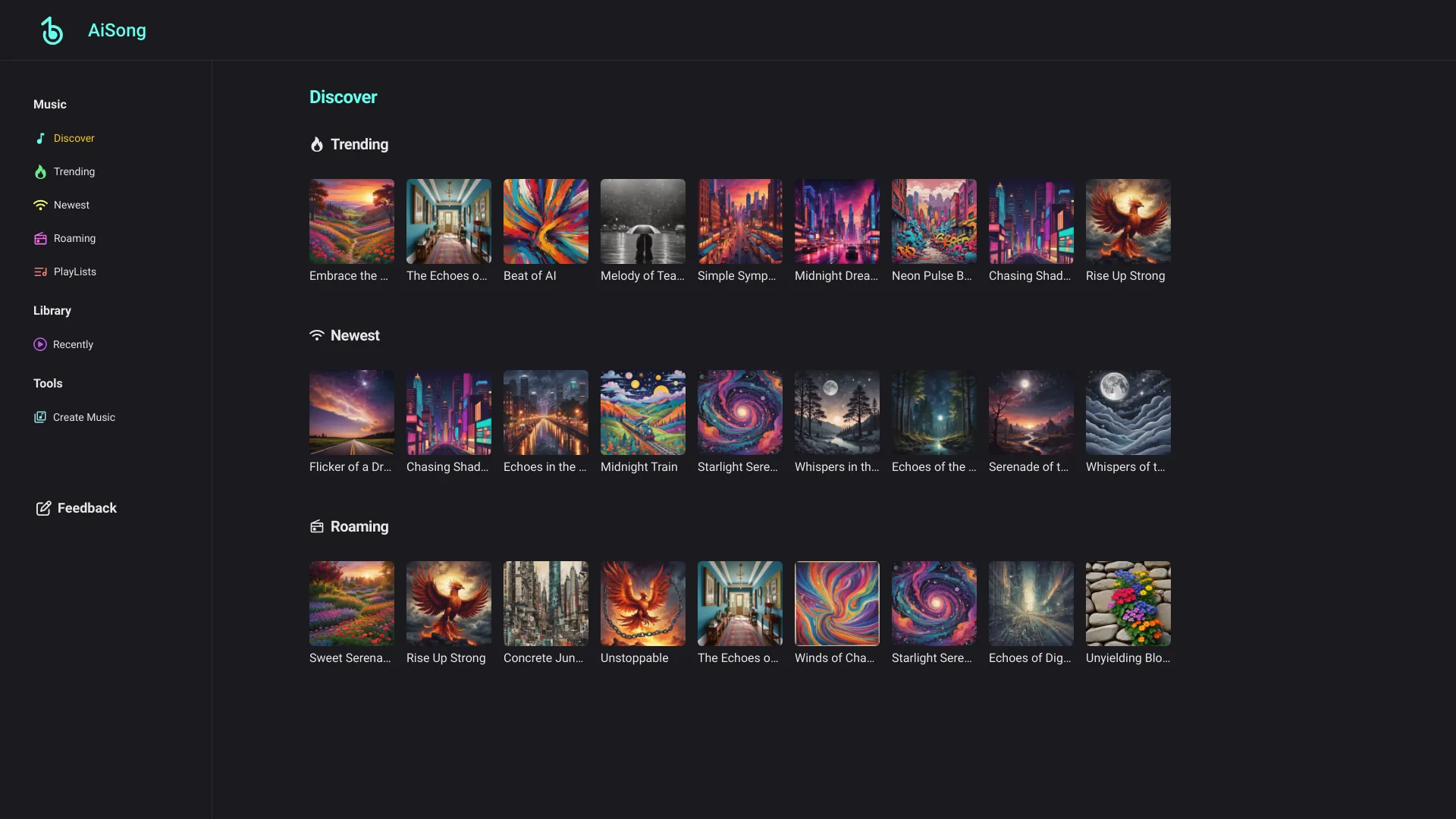The height and width of the screenshot is (819, 1456).
Task: Select Trending in the sidebar menu
Action: 74,171
